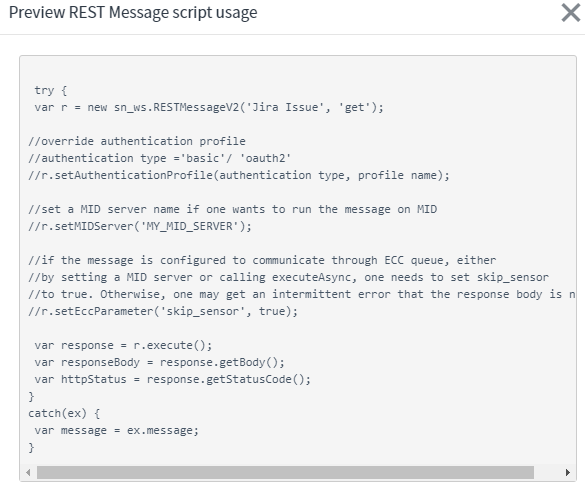Viewport: 585px width, 497px height.
Task: Click the 'catch(ex) {' line
Action: (x=64, y=413)
